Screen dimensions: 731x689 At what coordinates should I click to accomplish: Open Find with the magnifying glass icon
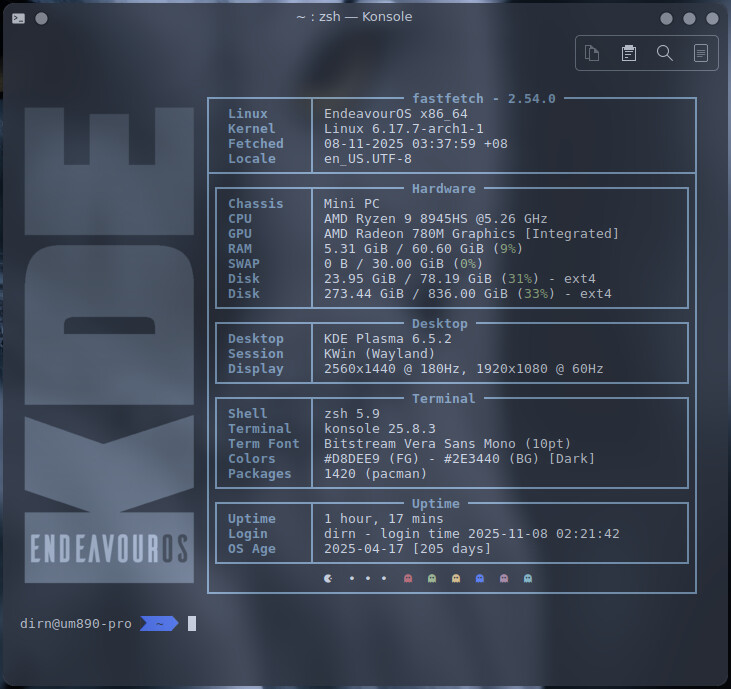[664, 53]
